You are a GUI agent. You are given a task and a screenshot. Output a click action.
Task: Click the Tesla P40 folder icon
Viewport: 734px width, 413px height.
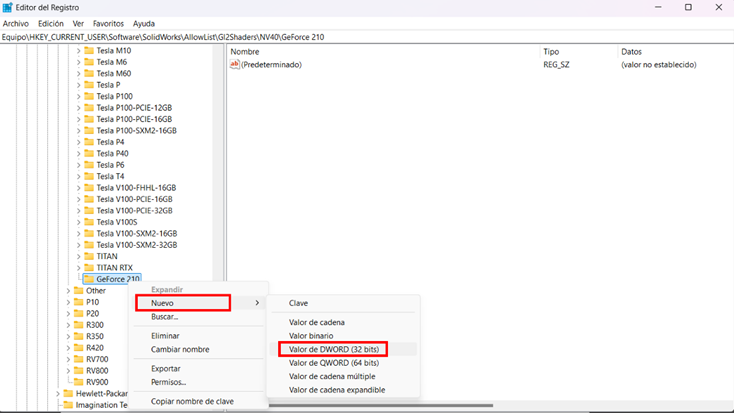(89, 153)
